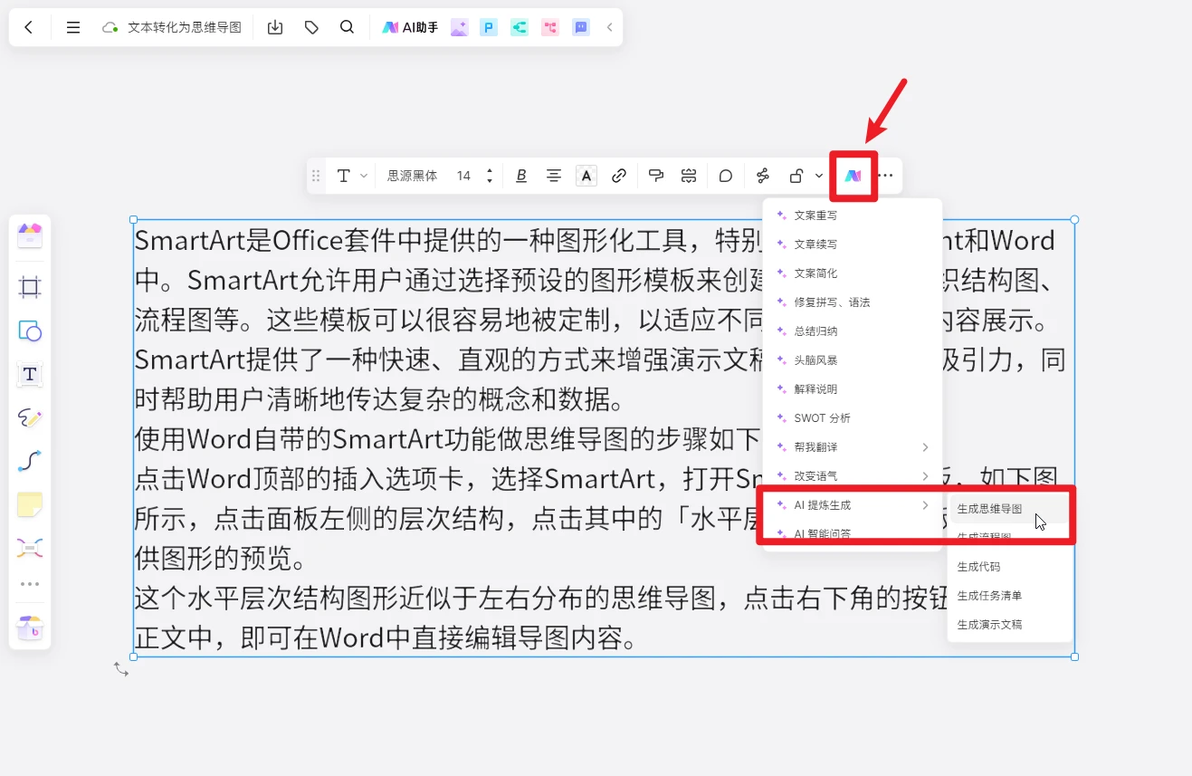Image resolution: width=1192 pixels, height=776 pixels.
Task: Toggle bold formatting
Action: [x=521, y=176]
